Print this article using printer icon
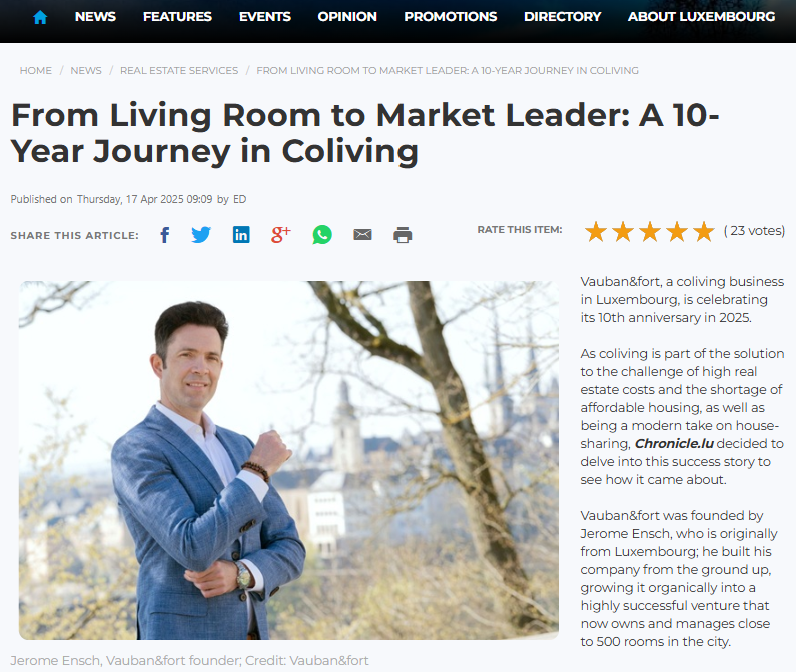Viewport: 796px width, 672px height. click(403, 235)
